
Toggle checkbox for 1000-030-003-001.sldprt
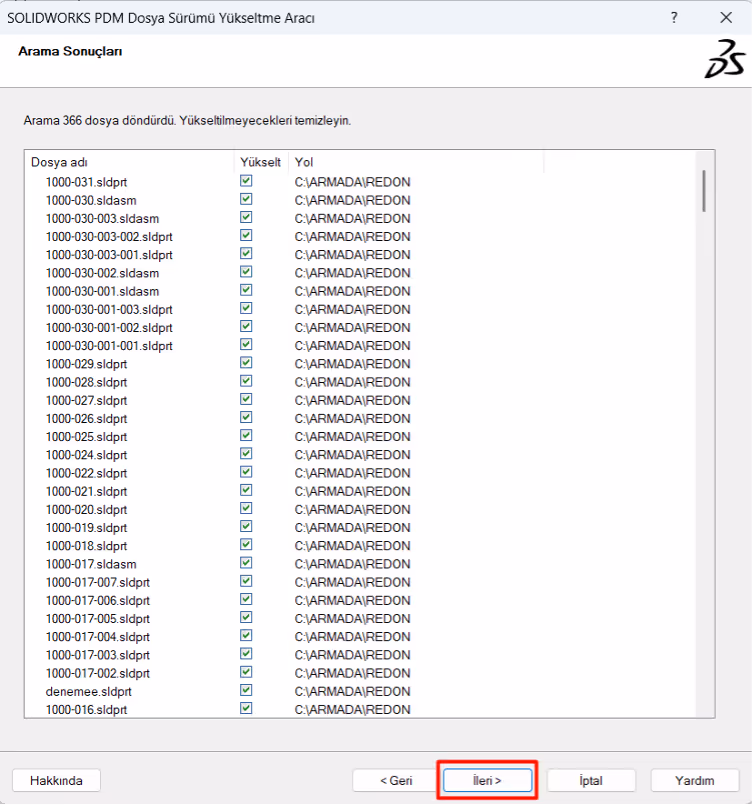(246, 254)
